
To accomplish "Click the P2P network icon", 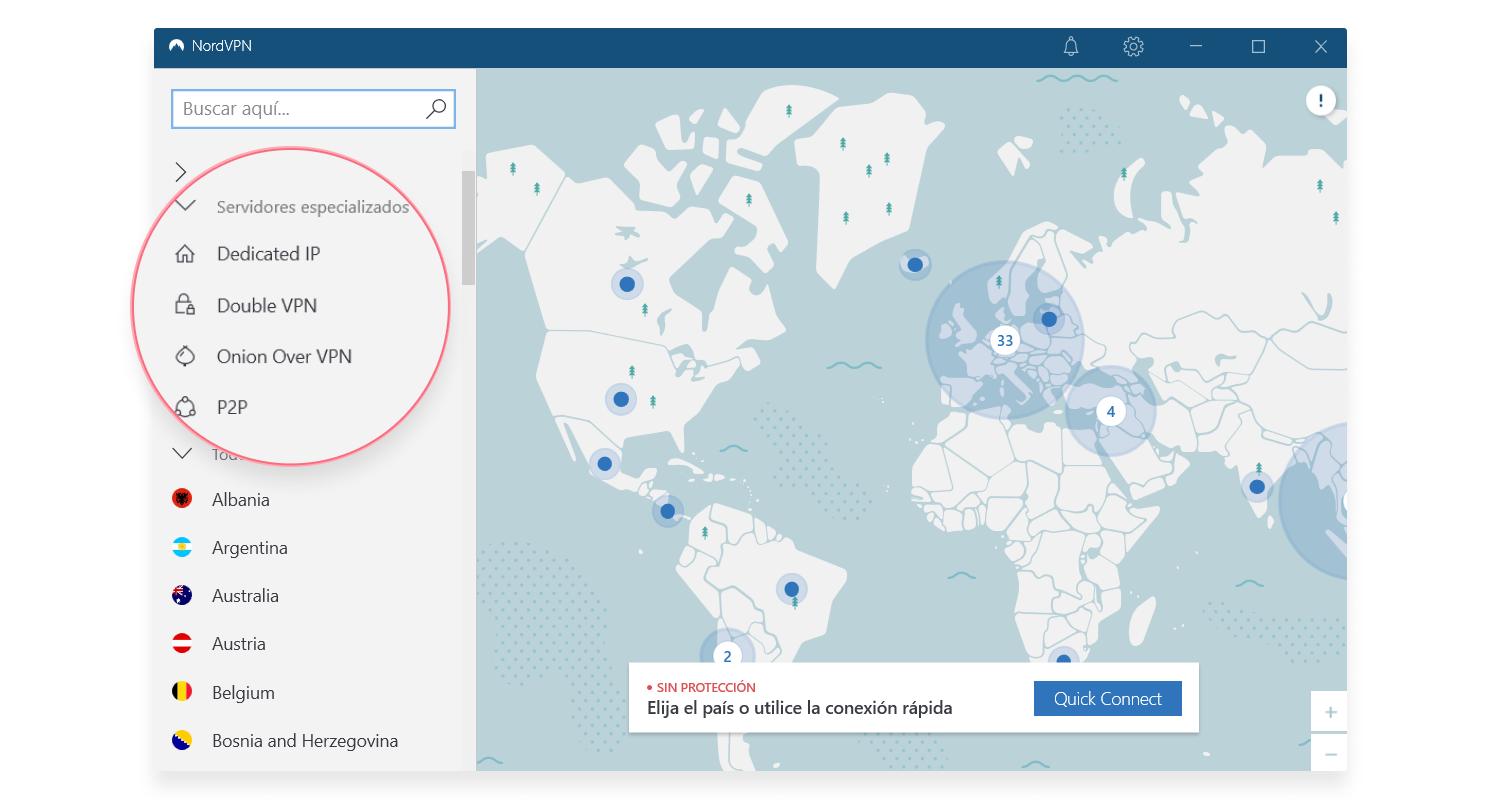I will [x=185, y=407].
